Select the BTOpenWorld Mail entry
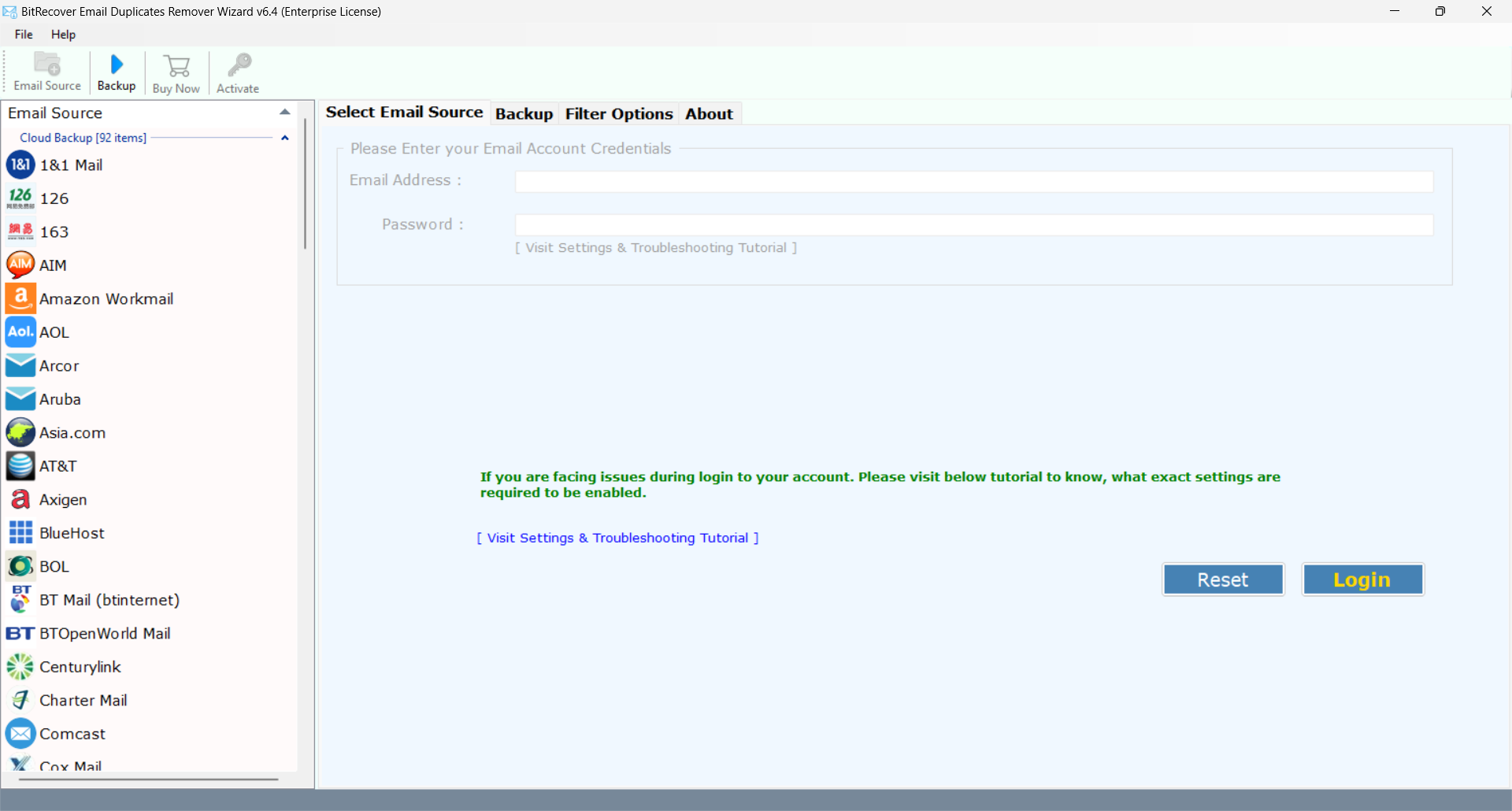 tap(105, 634)
